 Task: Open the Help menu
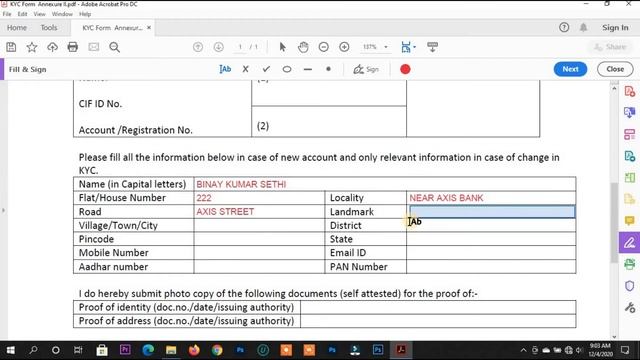85,14
